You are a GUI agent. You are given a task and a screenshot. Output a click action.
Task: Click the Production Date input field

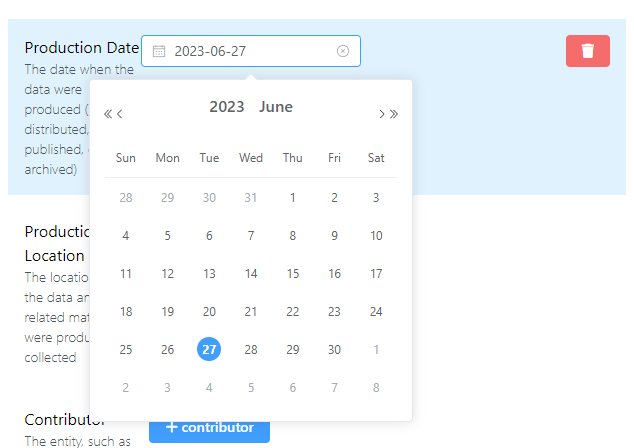tap(251, 51)
